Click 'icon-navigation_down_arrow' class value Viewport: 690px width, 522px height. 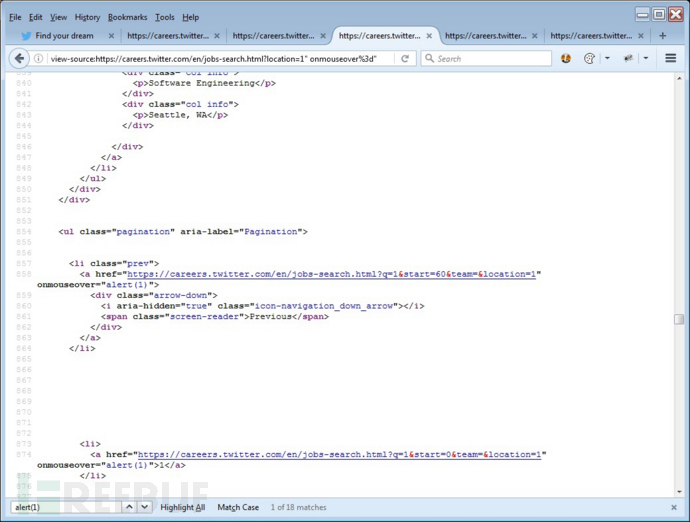tap(324, 306)
